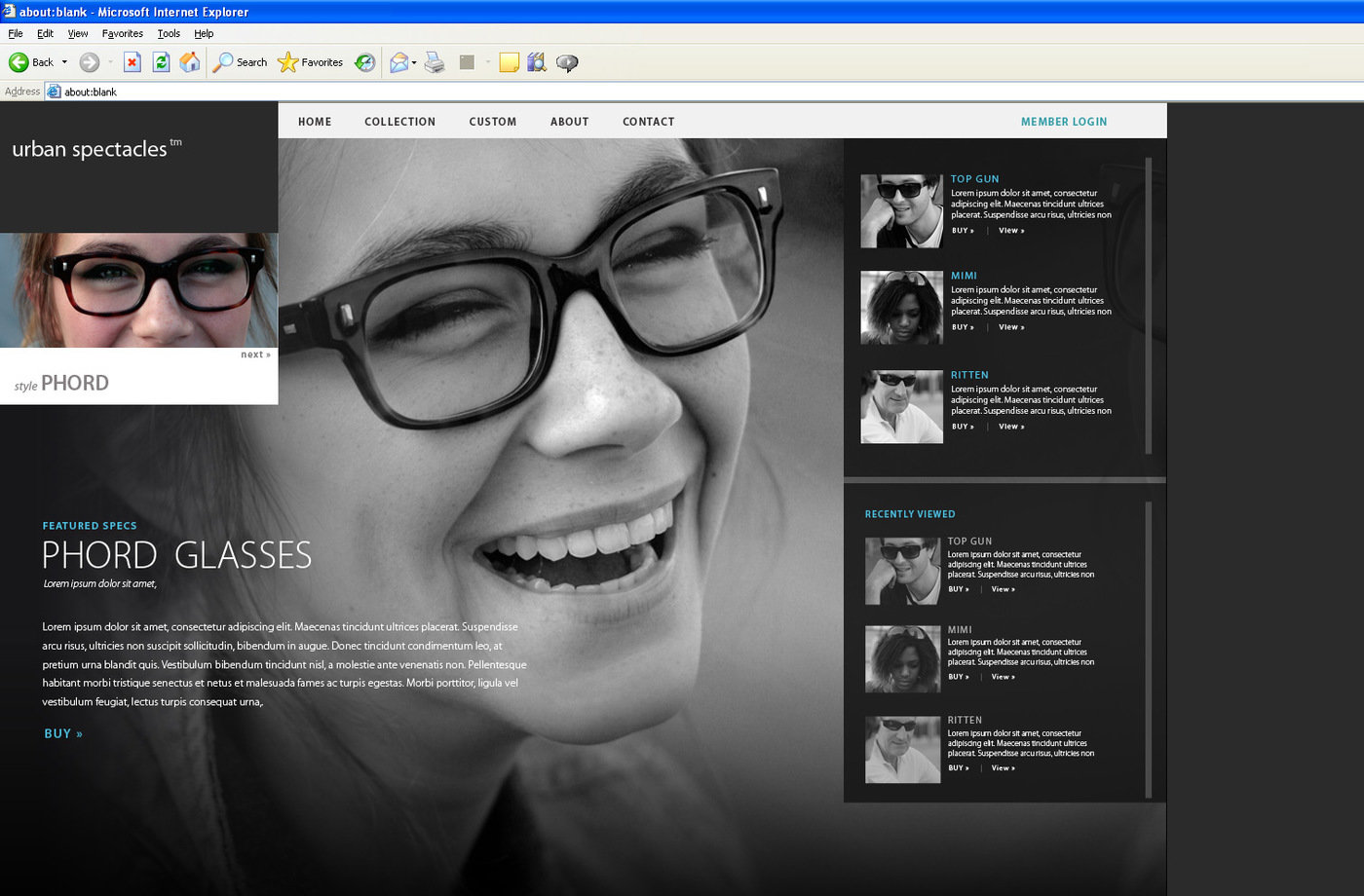Go to browser Home page icon

(x=190, y=62)
